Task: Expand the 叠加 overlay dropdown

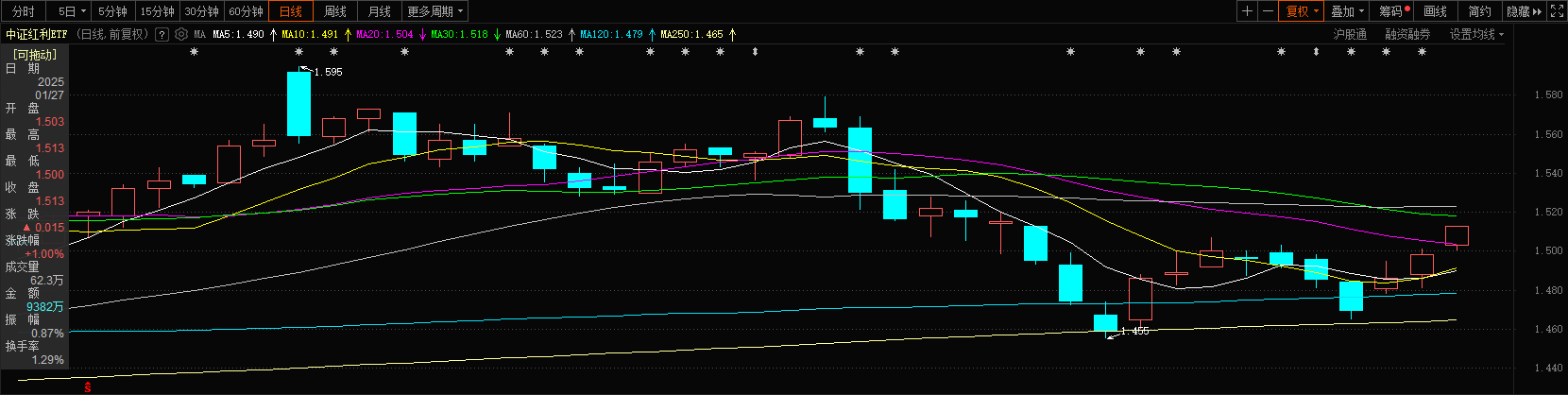Action: click(1347, 11)
